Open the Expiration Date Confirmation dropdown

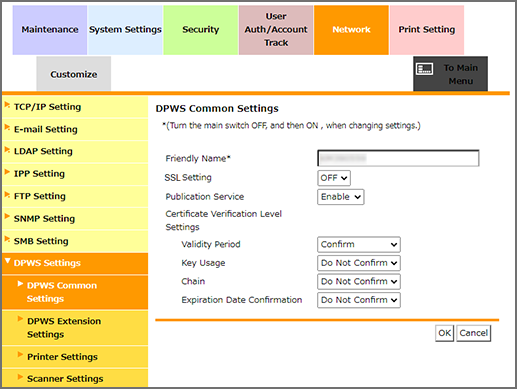coord(359,300)
